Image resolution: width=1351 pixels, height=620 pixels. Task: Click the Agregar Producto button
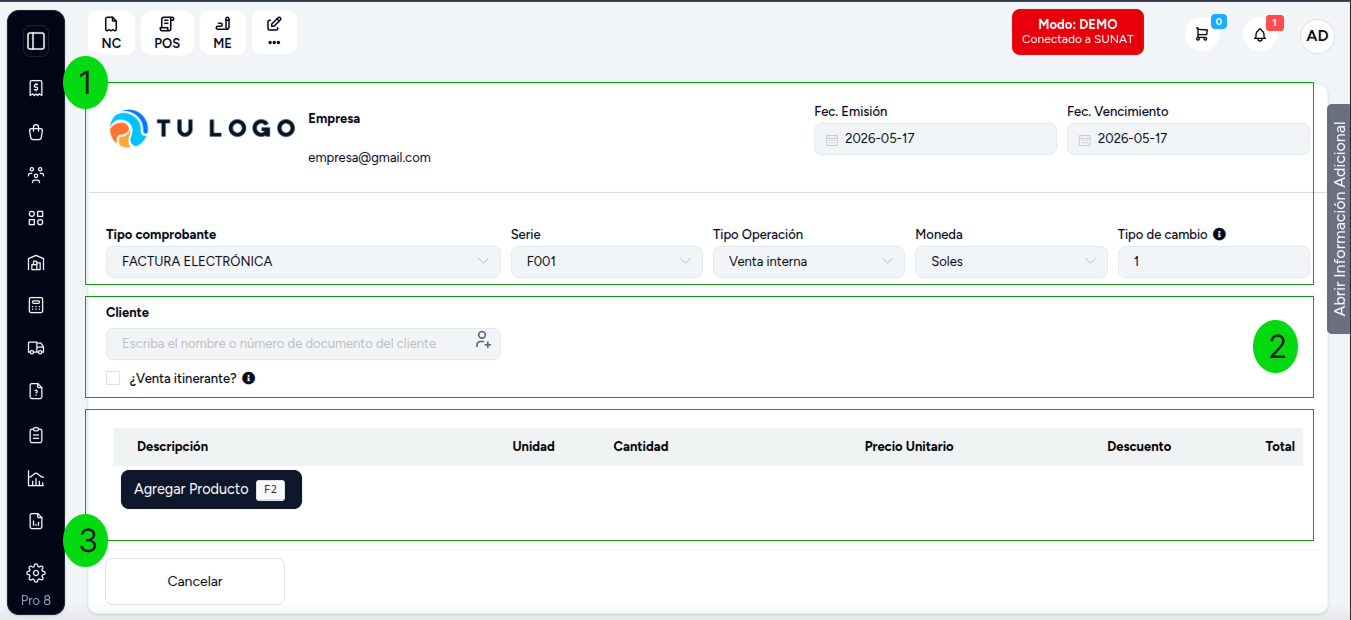pos(211,489)
